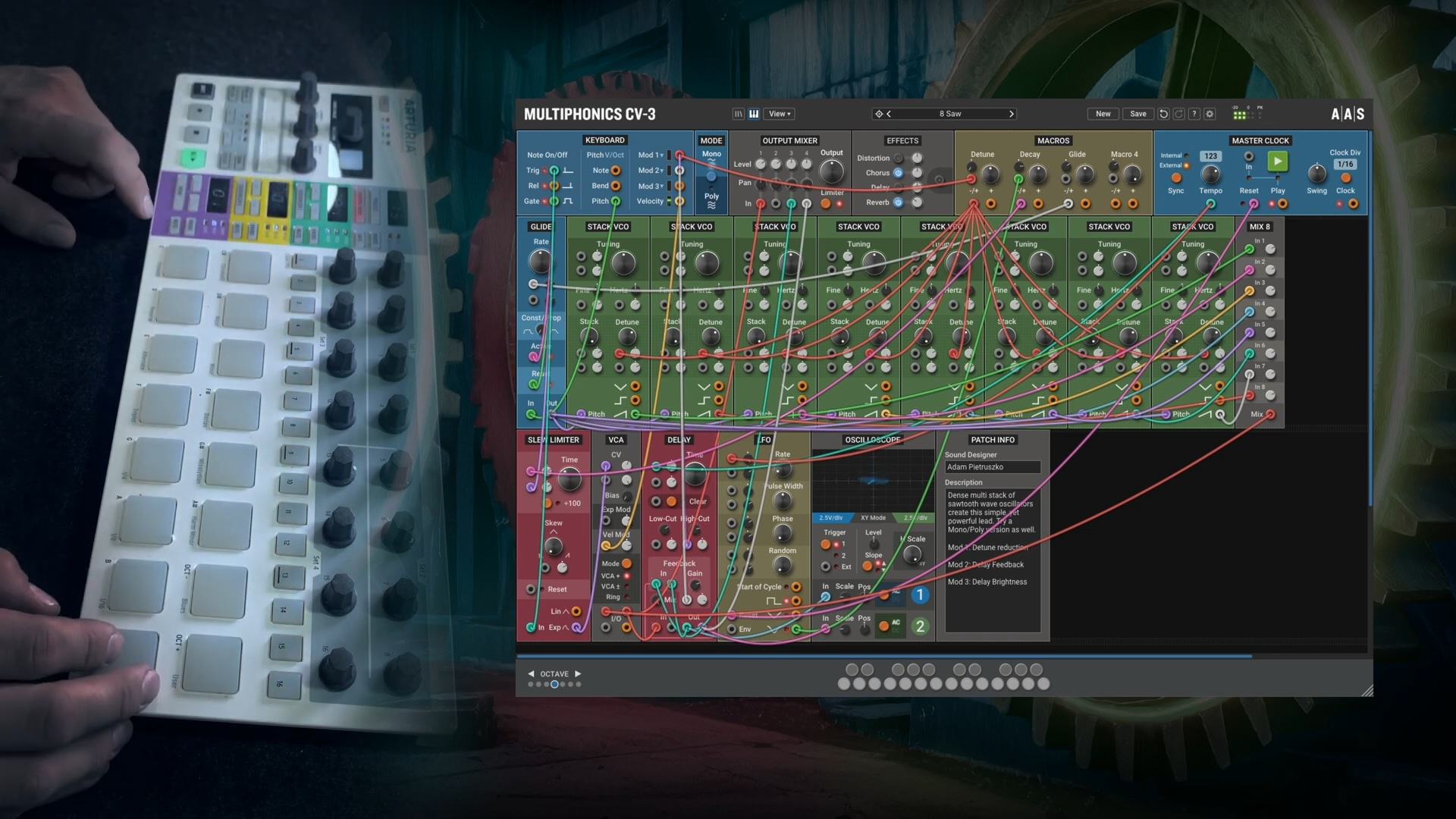Open the View dropdown menu
Viewport: 1456px width, 819px height.
pyautogui.click(x=780, y=114)
